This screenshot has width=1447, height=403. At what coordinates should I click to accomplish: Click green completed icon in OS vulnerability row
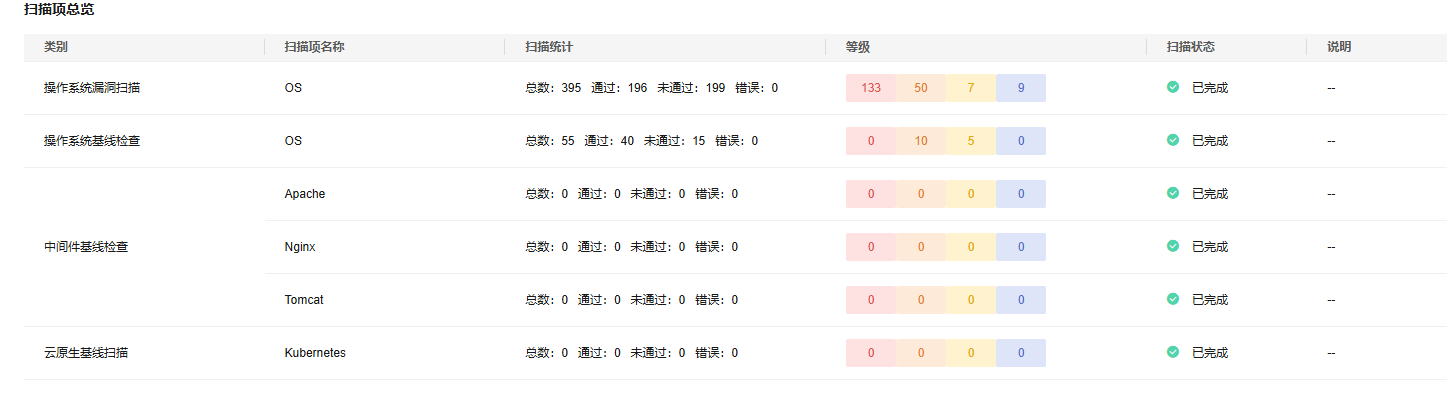1173,87
